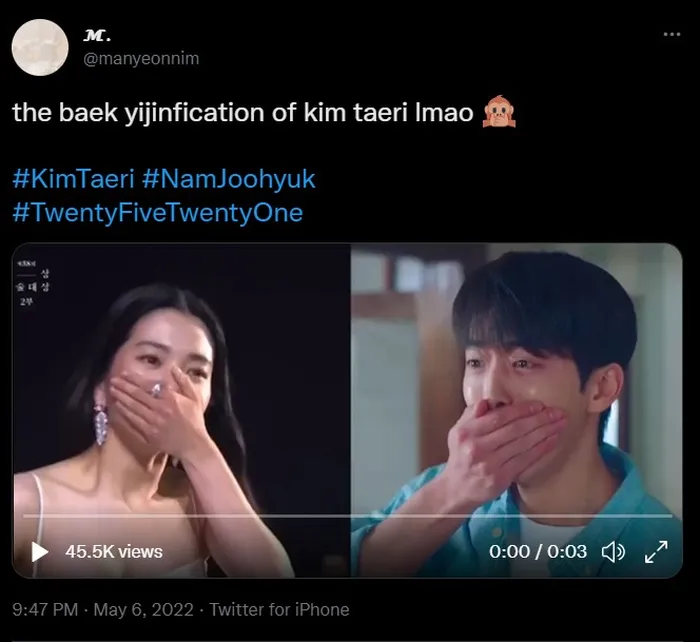Viewport: 700px width, 642px height.
Task: Open the #NamJoohyuk hashtag
Action: coord(229,180)
